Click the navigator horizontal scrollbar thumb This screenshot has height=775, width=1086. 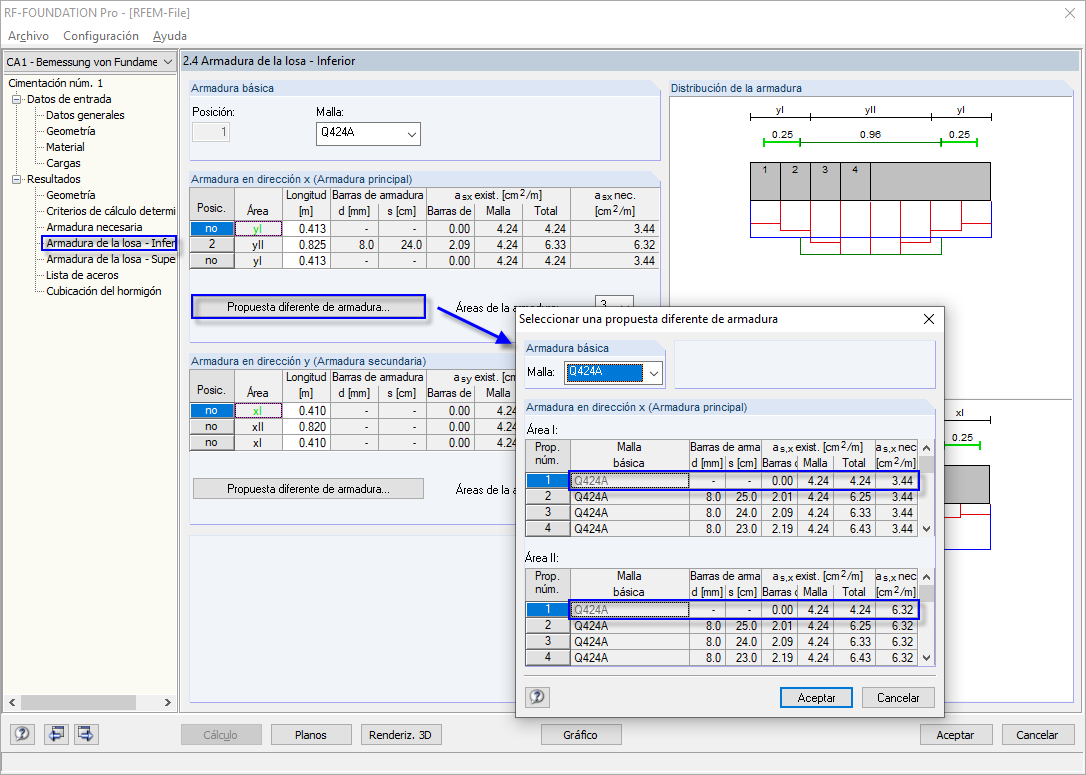[78, 702]
